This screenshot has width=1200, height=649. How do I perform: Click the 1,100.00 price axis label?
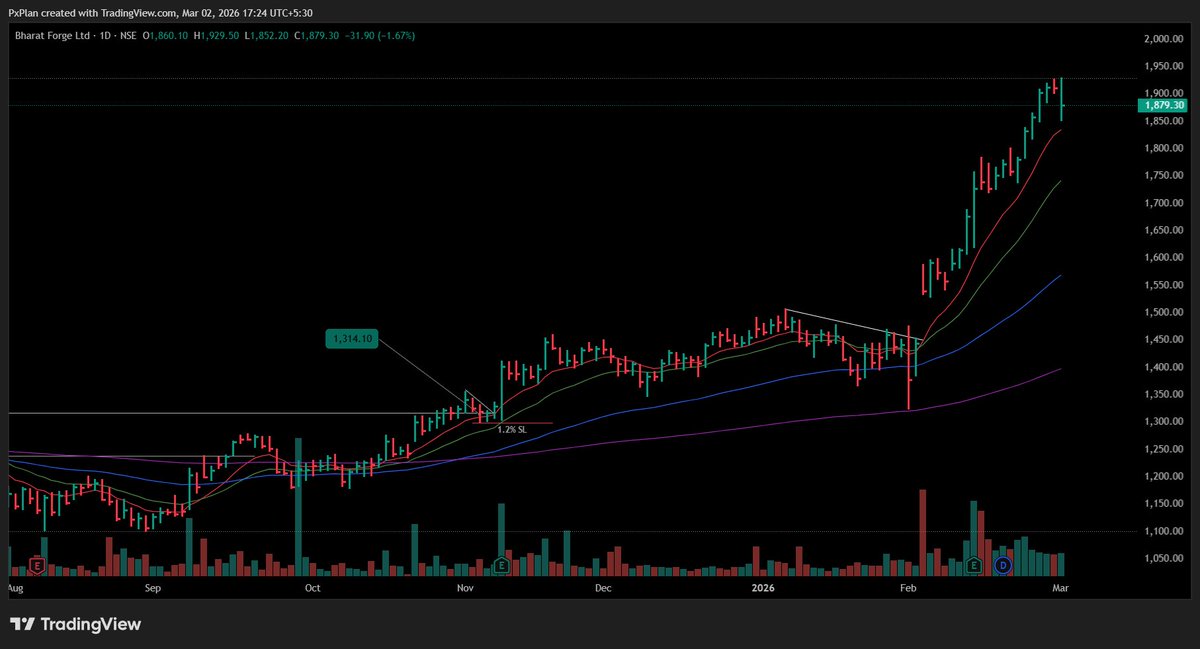[x=1164, y=531]
